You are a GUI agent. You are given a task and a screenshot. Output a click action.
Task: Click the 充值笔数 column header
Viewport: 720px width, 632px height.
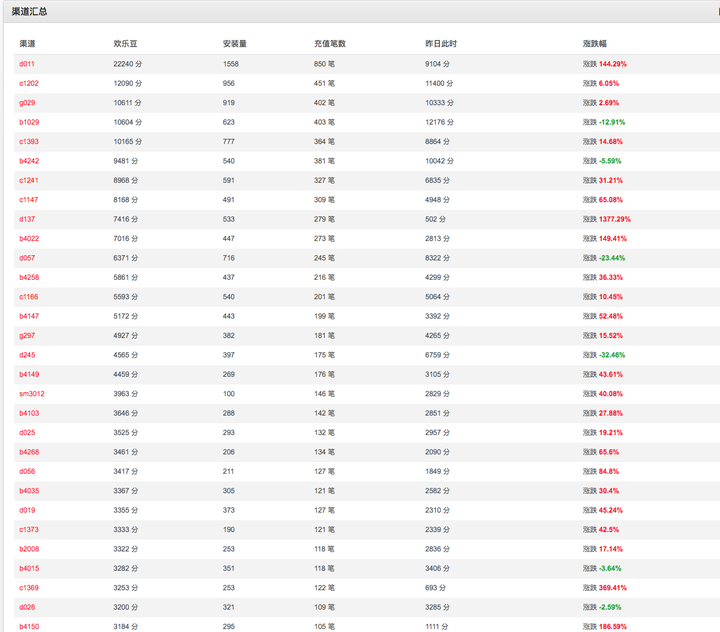point(330,44)
